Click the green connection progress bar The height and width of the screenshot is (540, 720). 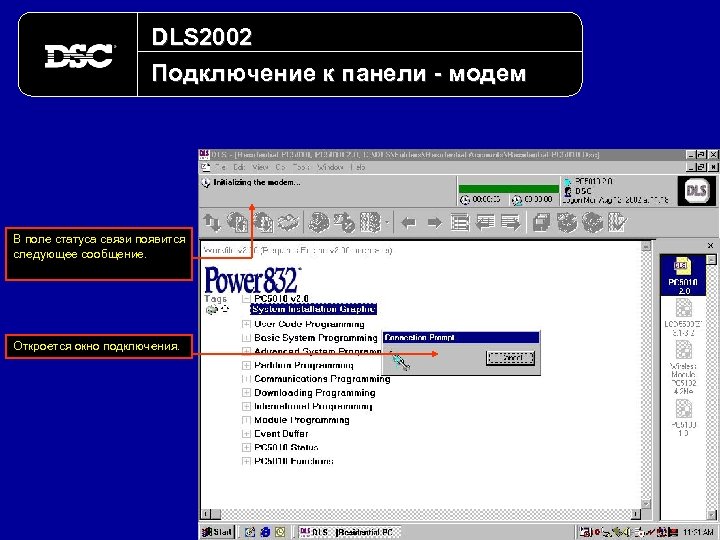pyautogui.click(x=508, y=189)
